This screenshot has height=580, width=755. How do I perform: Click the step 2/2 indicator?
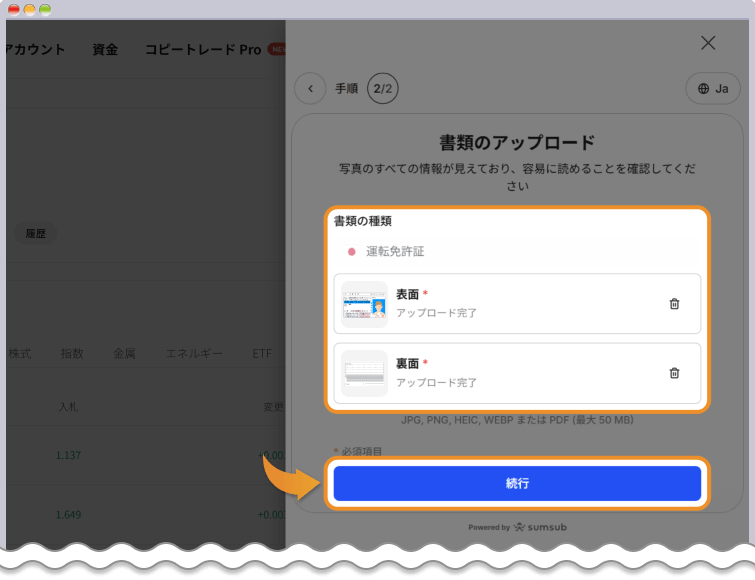(x=383, y=89)
